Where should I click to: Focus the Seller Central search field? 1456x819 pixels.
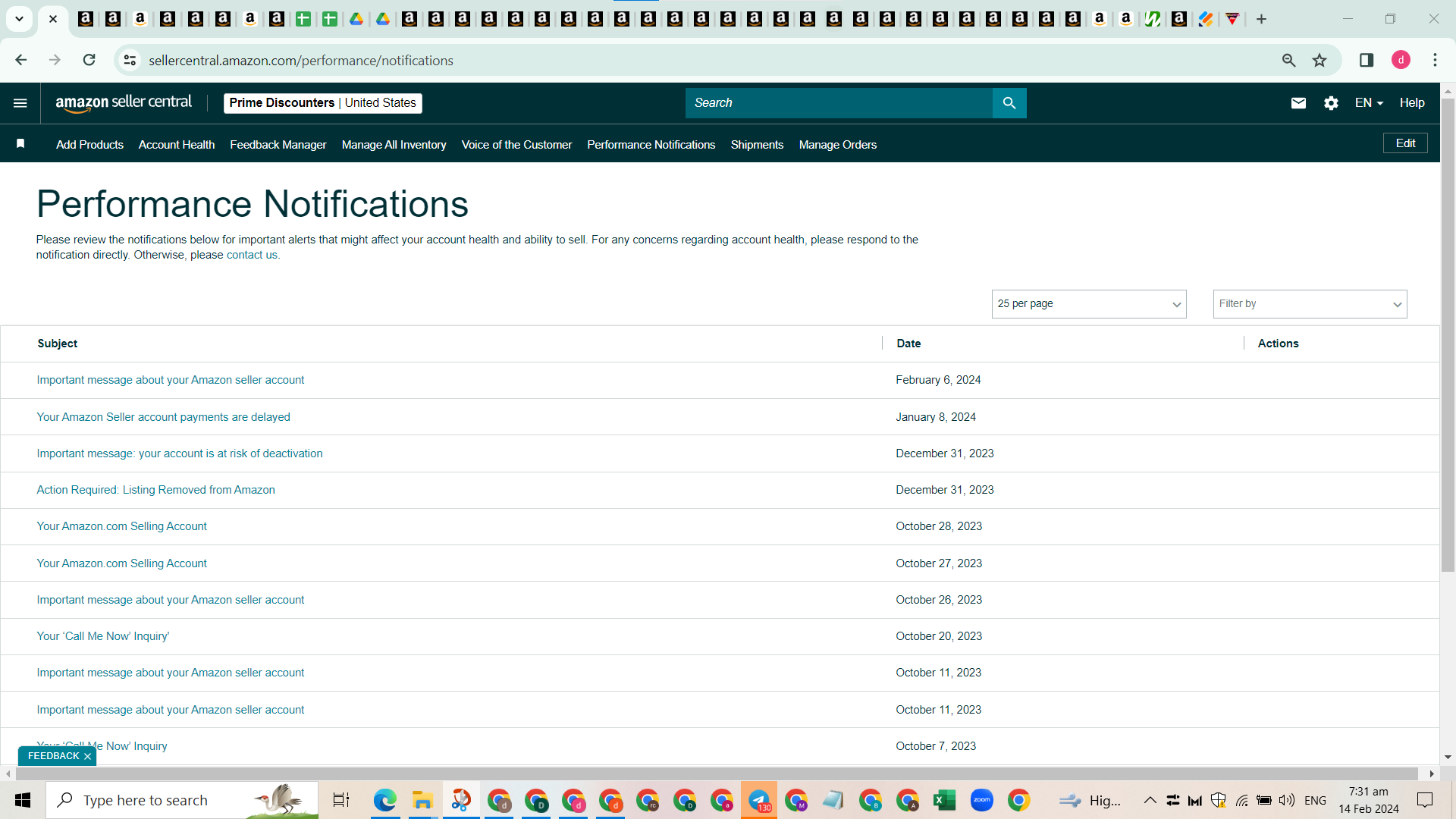(839, 103)
